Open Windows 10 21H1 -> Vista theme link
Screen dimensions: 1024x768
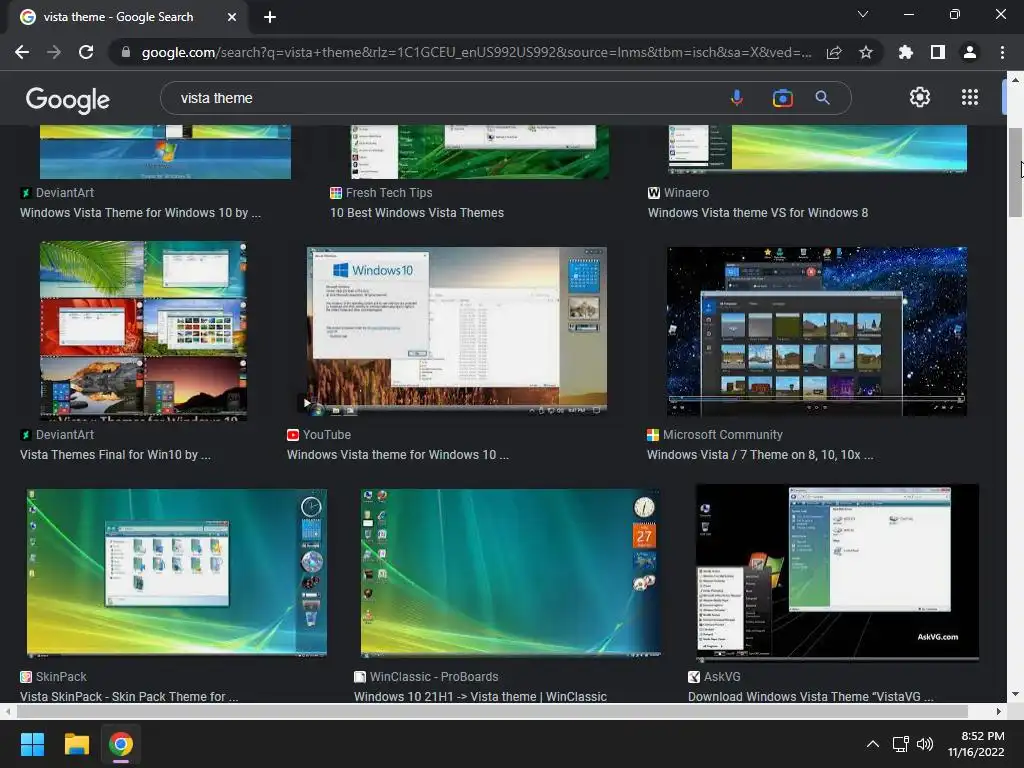pyautogui.click(x=480, y=696)
